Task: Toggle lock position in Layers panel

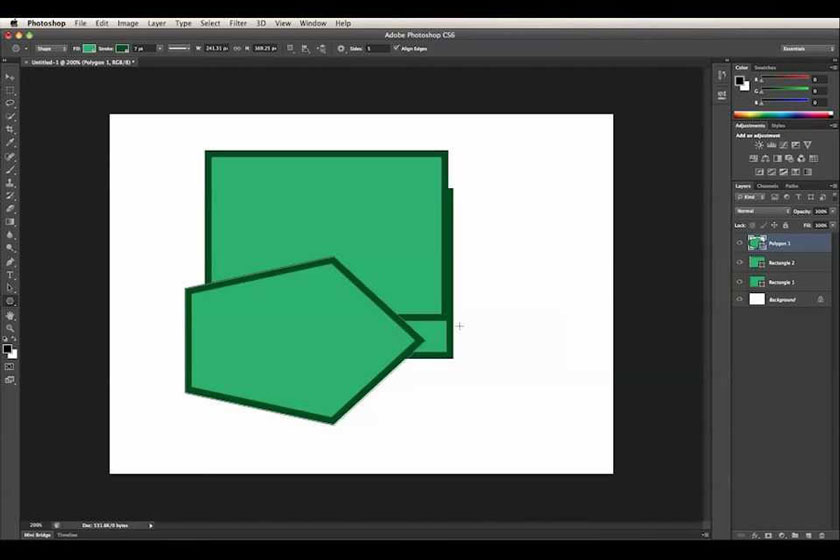Action: 774,226
